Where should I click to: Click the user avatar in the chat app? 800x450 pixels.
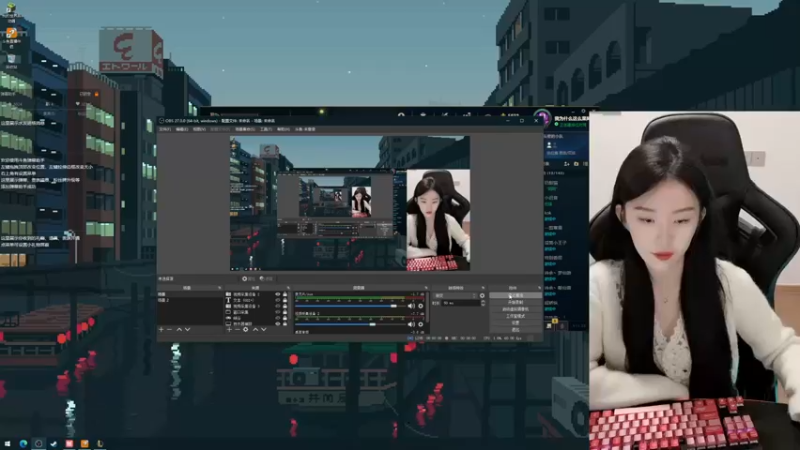click(x=542, y=117)
